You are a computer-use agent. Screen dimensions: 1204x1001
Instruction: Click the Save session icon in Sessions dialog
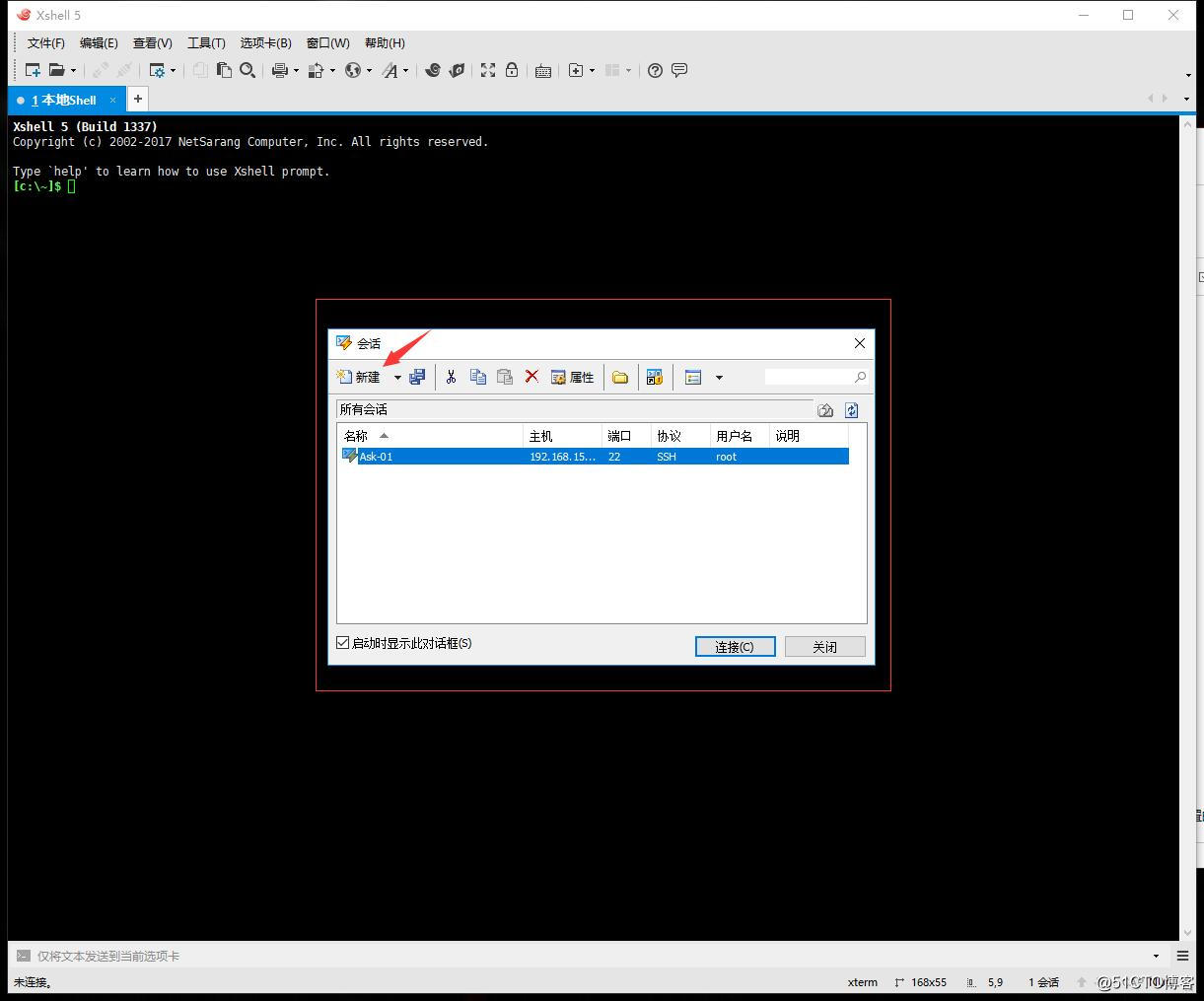point(417,377)
